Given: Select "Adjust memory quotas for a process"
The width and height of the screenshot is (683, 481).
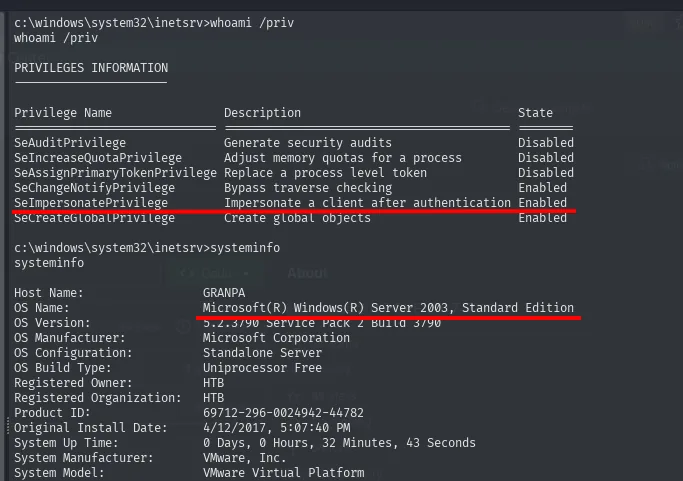Looking at the screenshot, I should [x=343, y=158].
